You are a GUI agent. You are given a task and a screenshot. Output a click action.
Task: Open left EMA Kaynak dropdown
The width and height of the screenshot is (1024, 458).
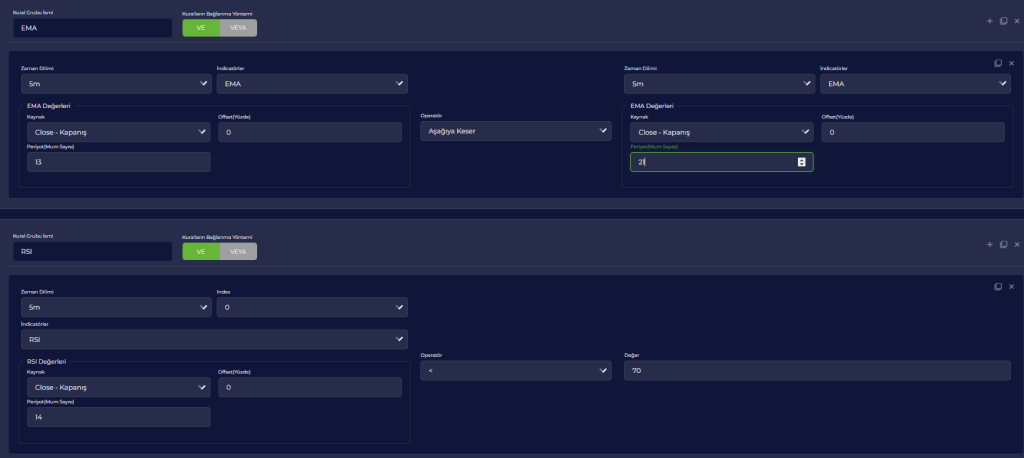(118, 132)
